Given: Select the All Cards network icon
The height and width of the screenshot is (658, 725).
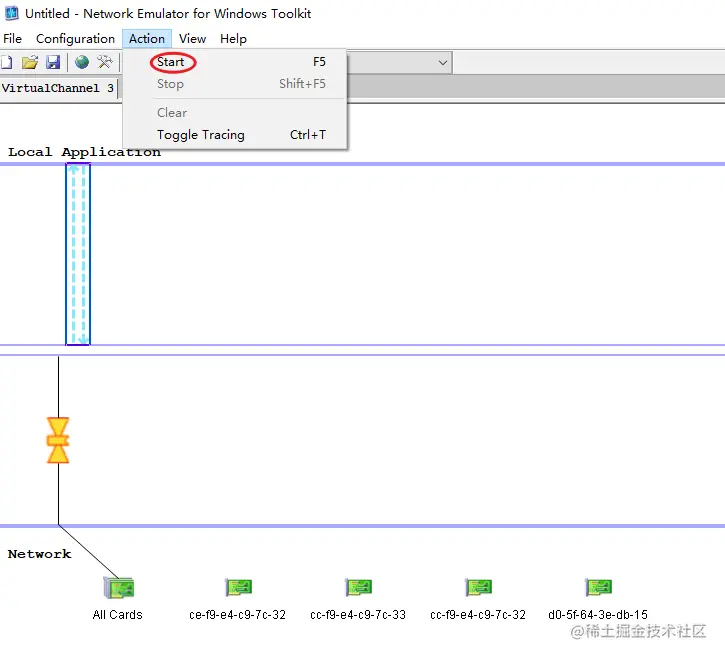Looking at the screenshot, I should pos(119,588).
